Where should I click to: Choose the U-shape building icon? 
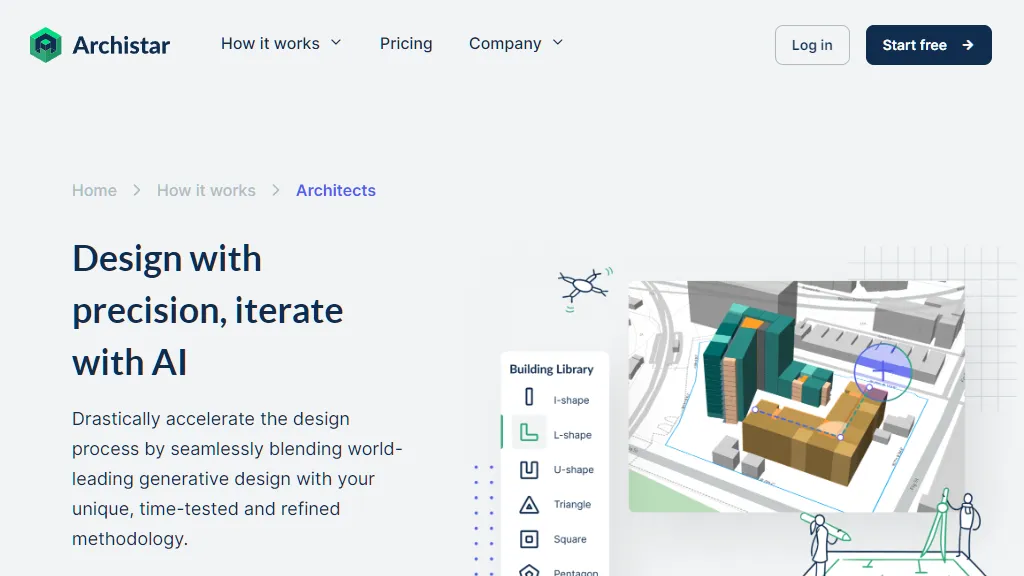tap(529, 470)
